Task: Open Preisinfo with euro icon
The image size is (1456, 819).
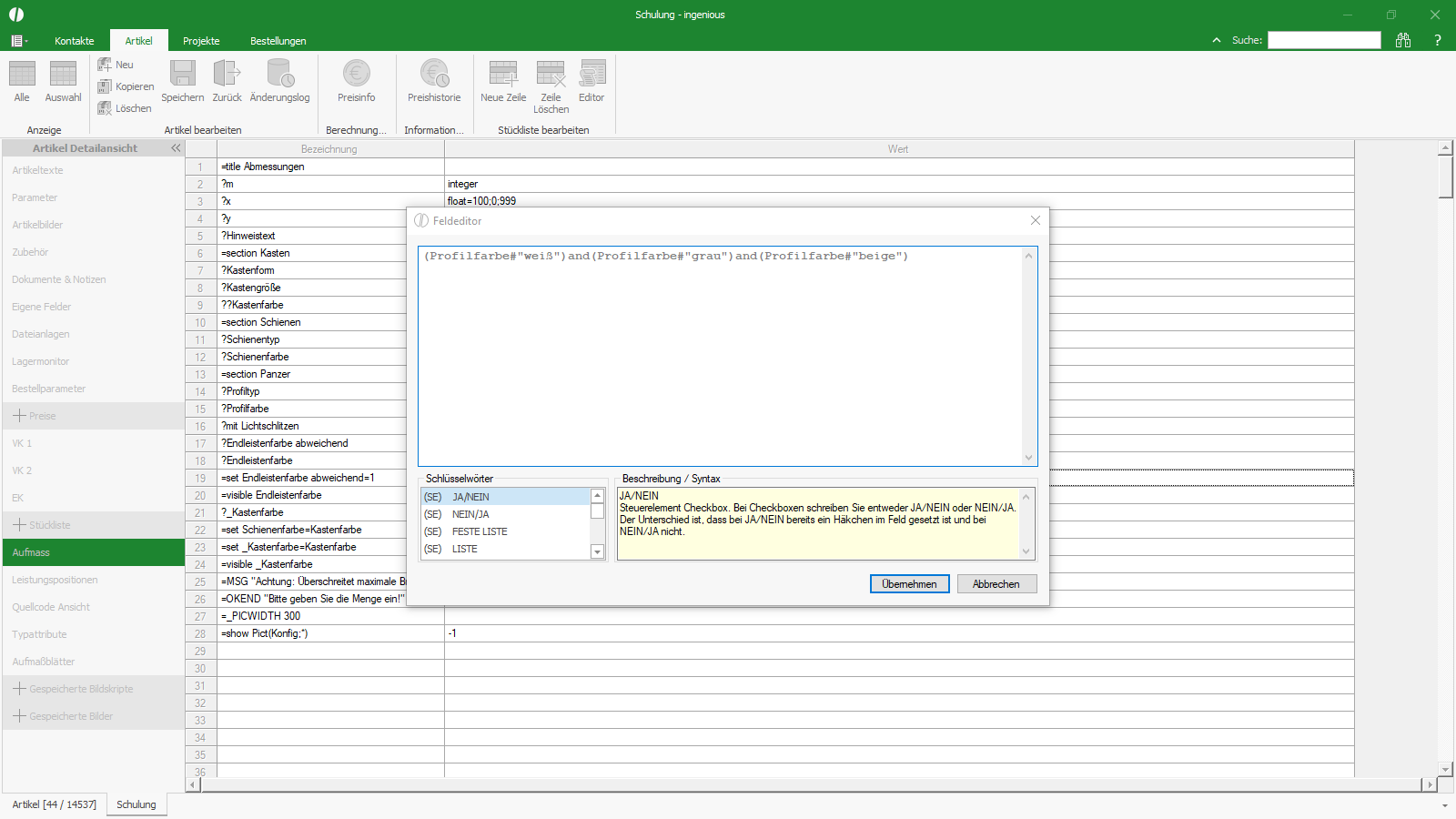Action: coord(356,75)
